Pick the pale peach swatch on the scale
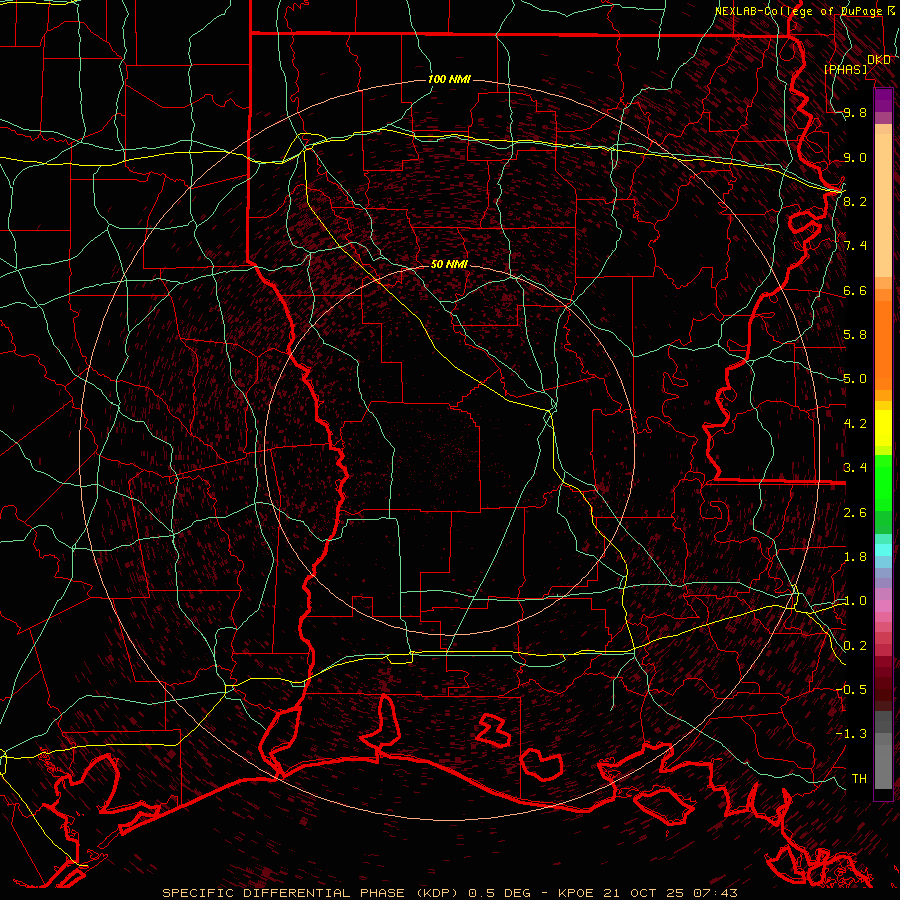 point(883,205)
